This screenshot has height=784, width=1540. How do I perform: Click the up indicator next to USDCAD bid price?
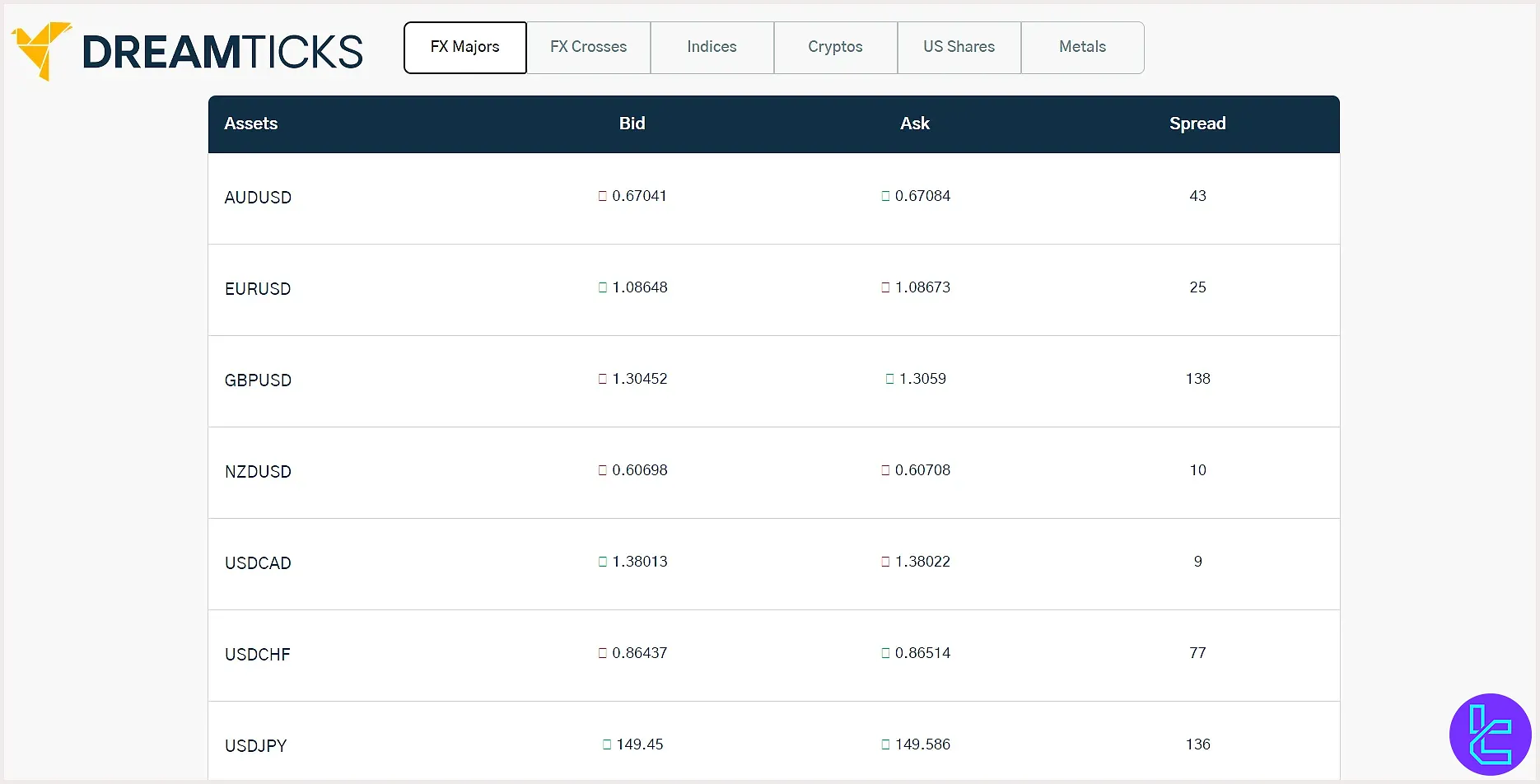602,562
